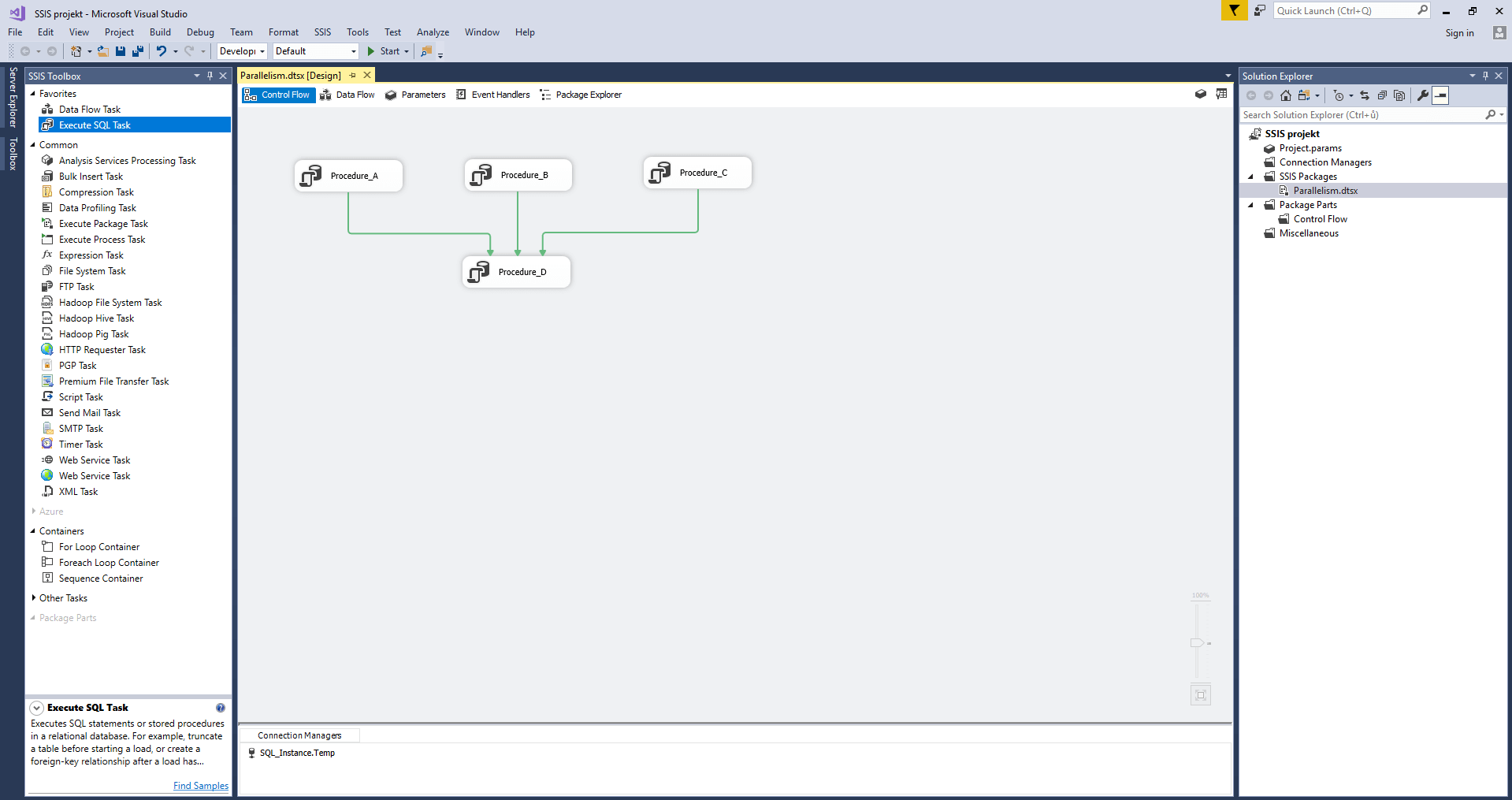Select the Procedure_D task node

516,272
